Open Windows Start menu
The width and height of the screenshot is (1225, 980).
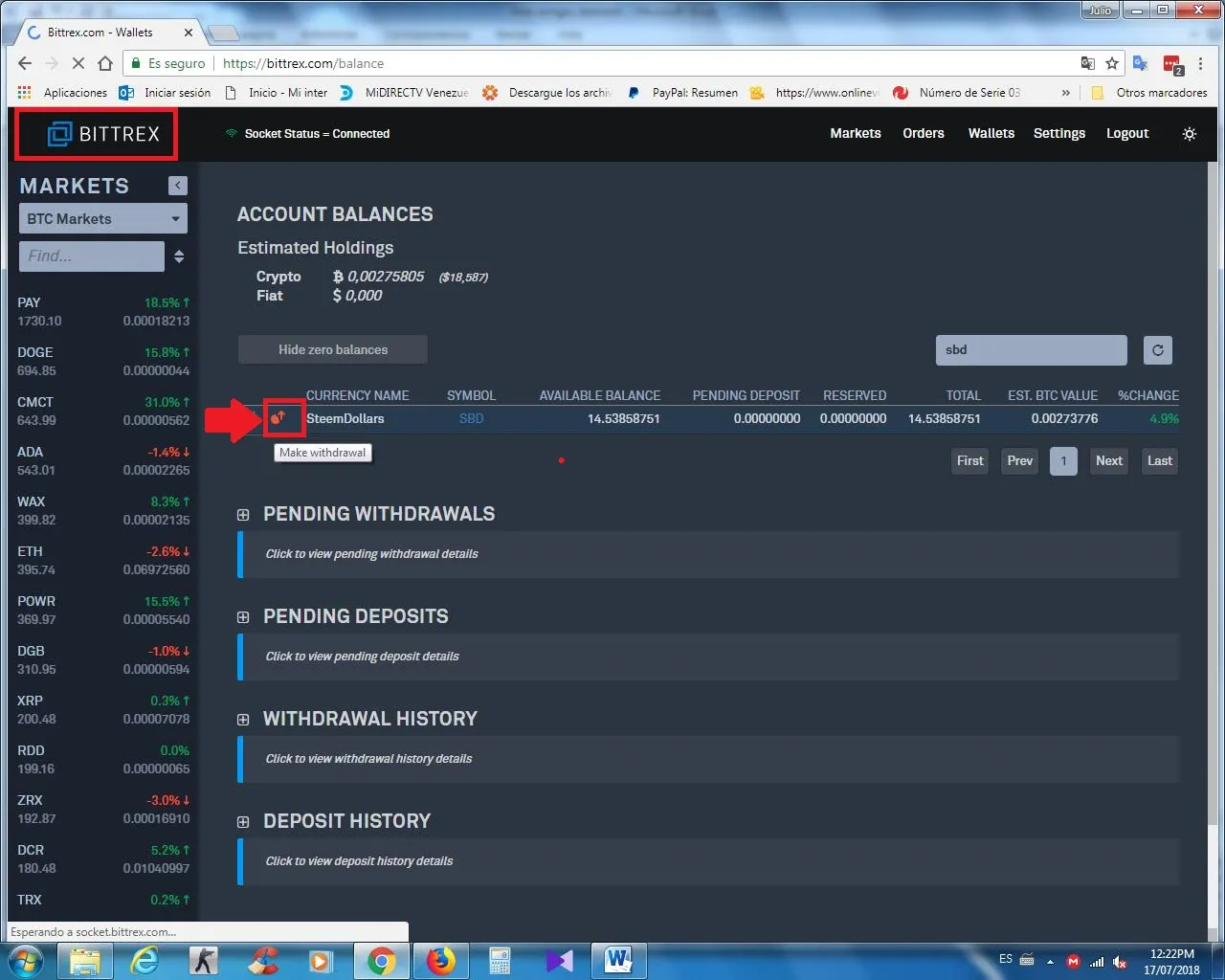[26, 960]
